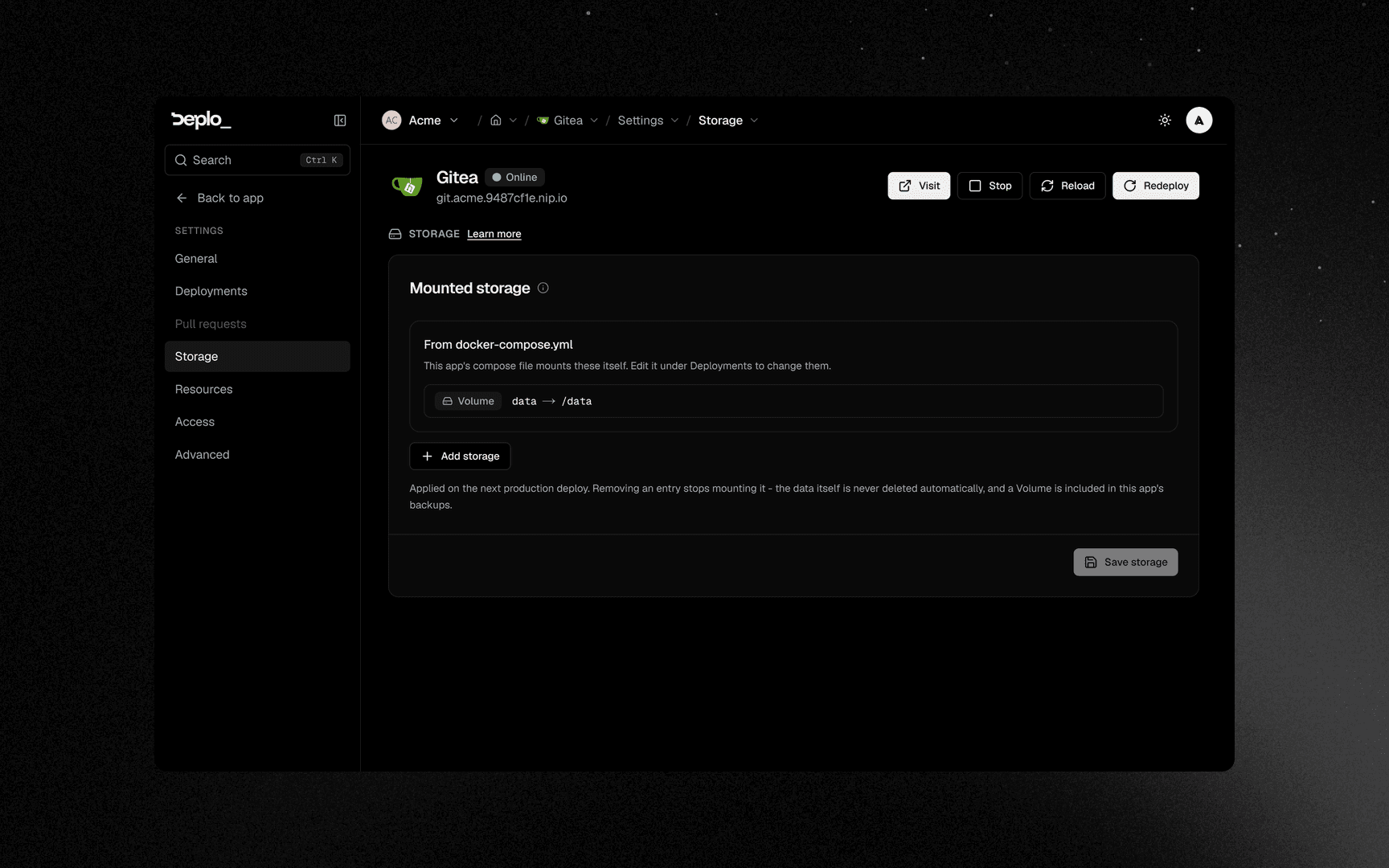Focus the Search input field
This screenshot has width=1389, height=868.
coord(257,160)
